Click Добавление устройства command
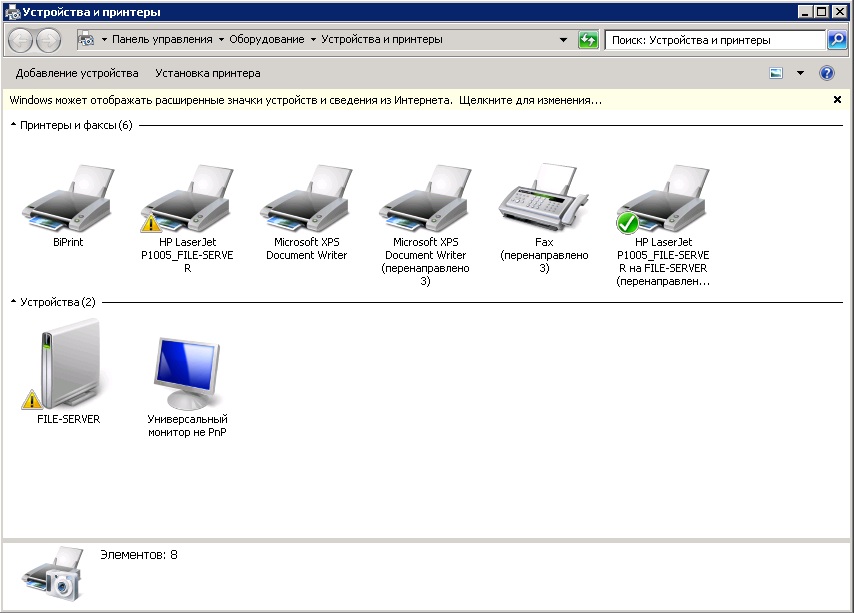This screenshot has height=613, width=854. point(77,73)
